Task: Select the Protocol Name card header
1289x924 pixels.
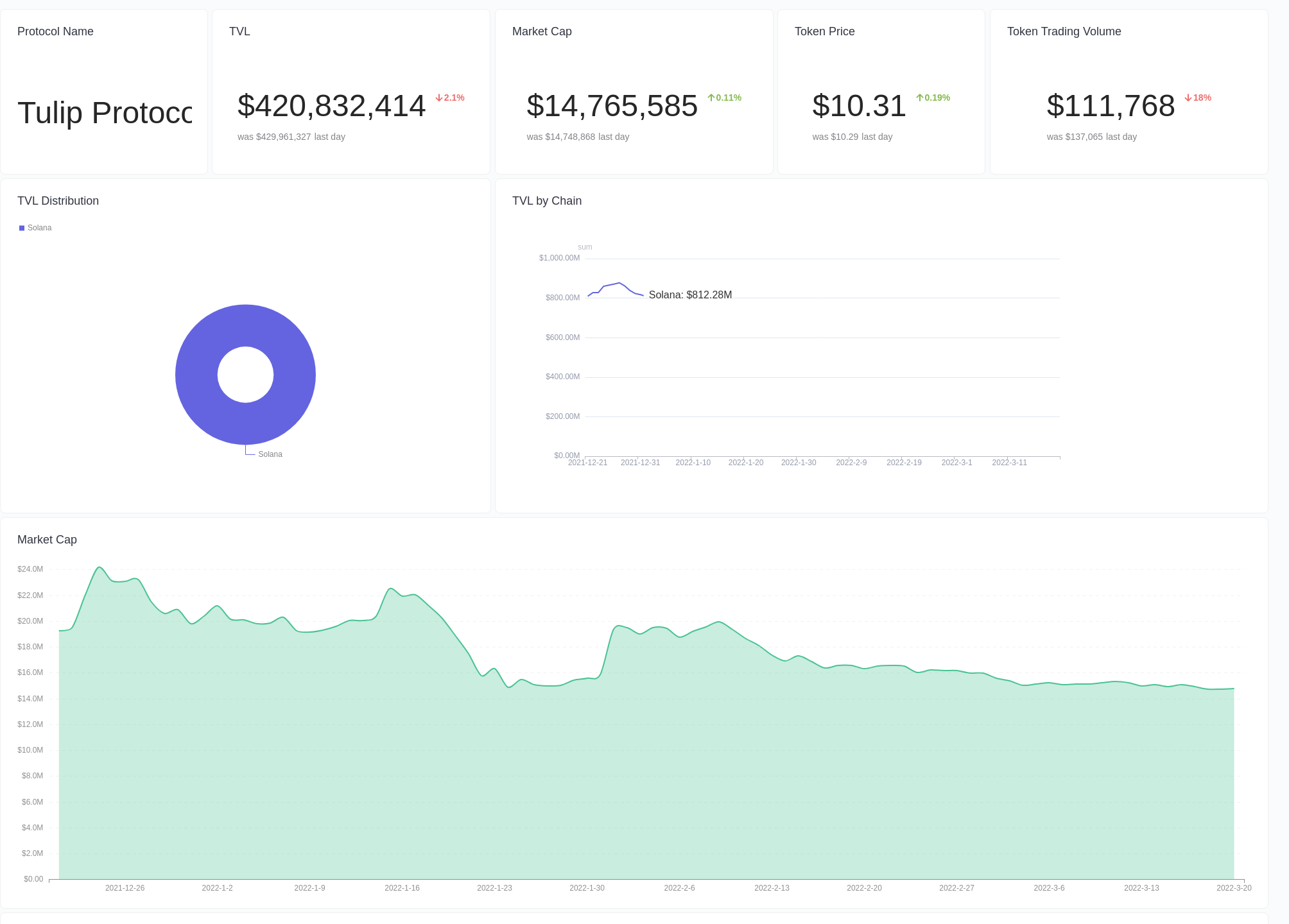Action: [x=55, y=31]
